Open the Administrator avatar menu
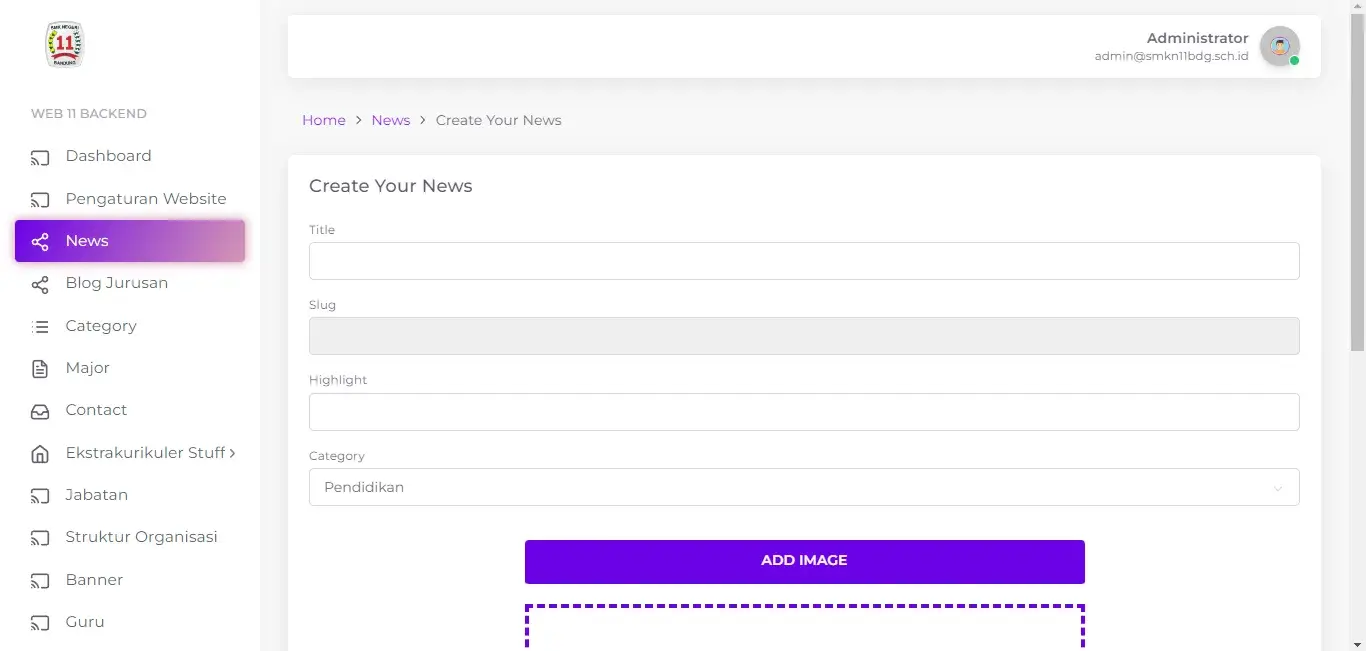 pyautogui.click(x=1280, y=46)
